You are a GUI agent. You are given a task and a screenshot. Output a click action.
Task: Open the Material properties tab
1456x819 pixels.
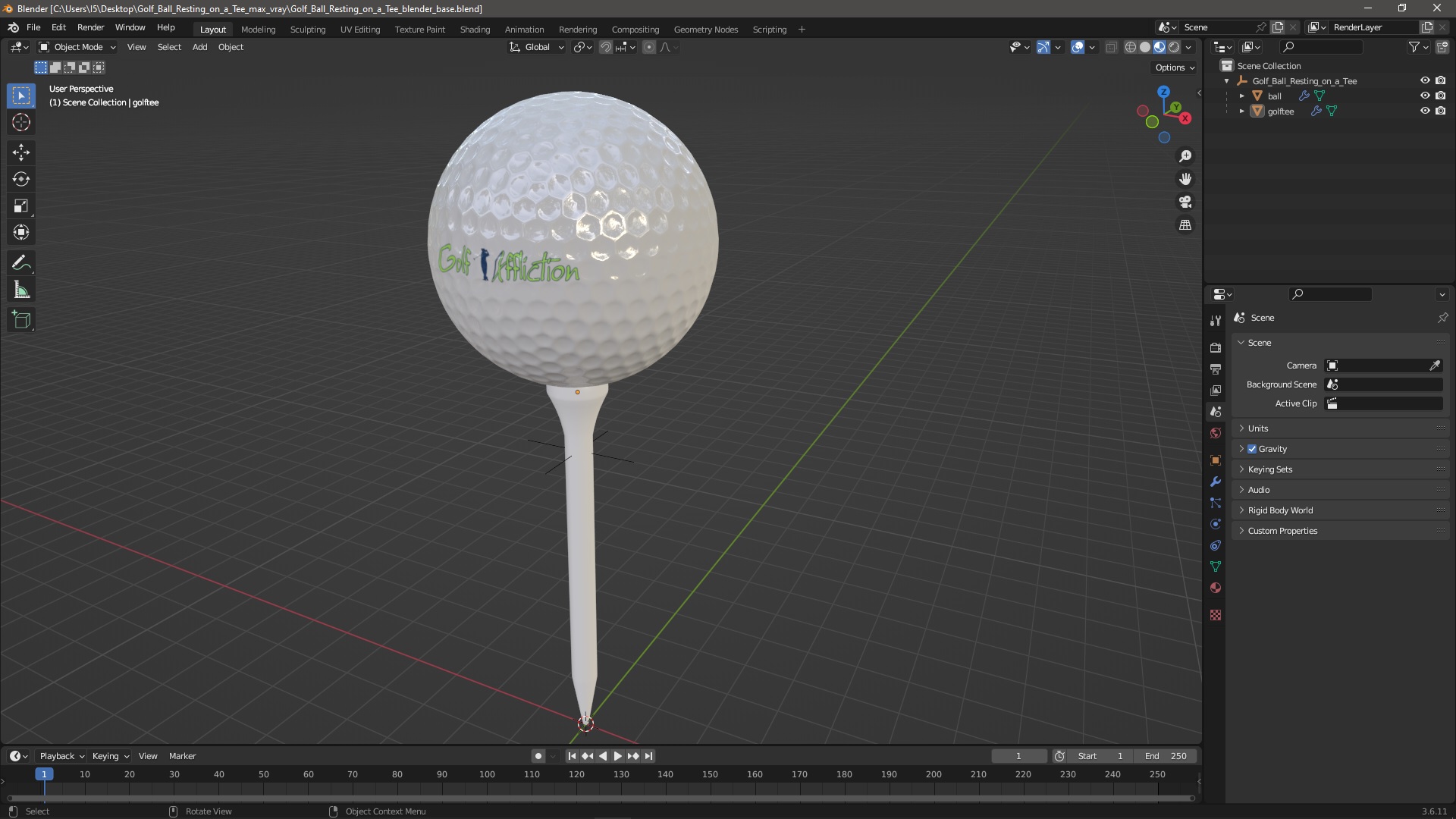[x=1216, y=588]
